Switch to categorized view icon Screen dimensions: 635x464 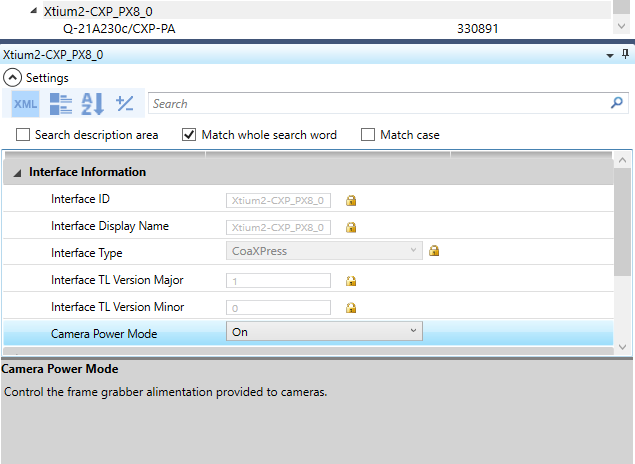click(x=60, y=103)
